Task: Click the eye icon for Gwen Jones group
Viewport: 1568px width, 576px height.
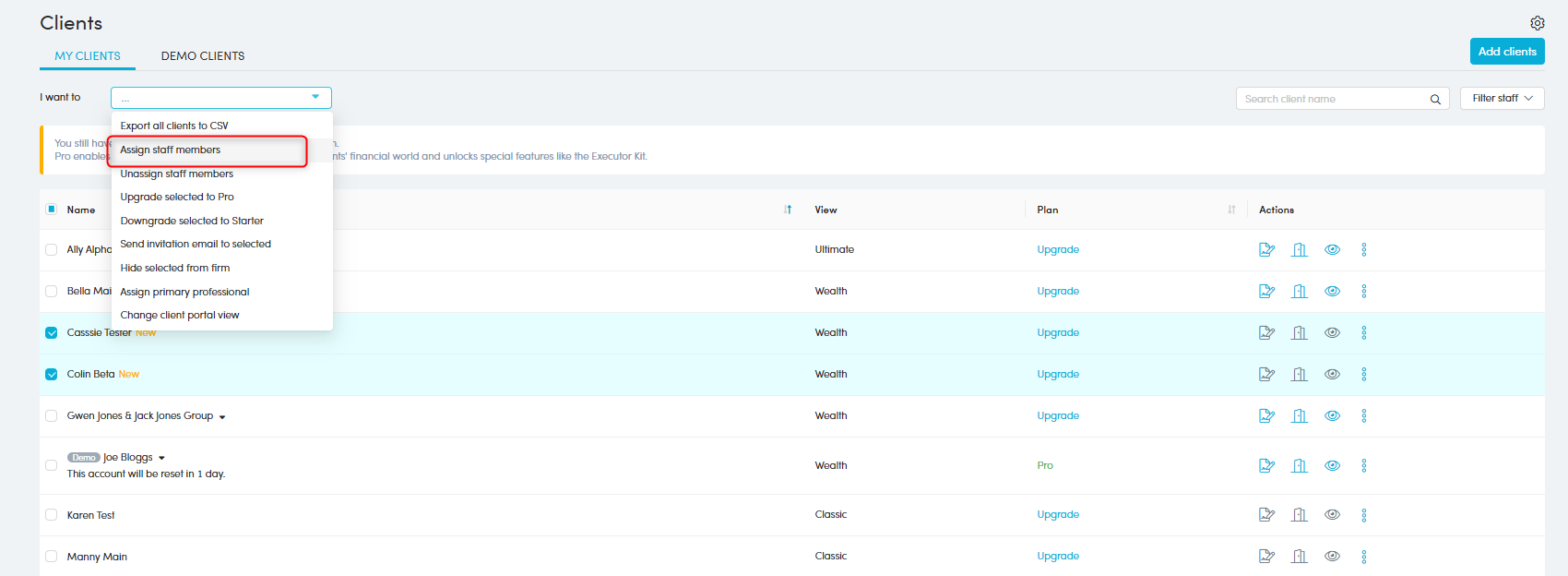Action: [x=1332, y=416]
